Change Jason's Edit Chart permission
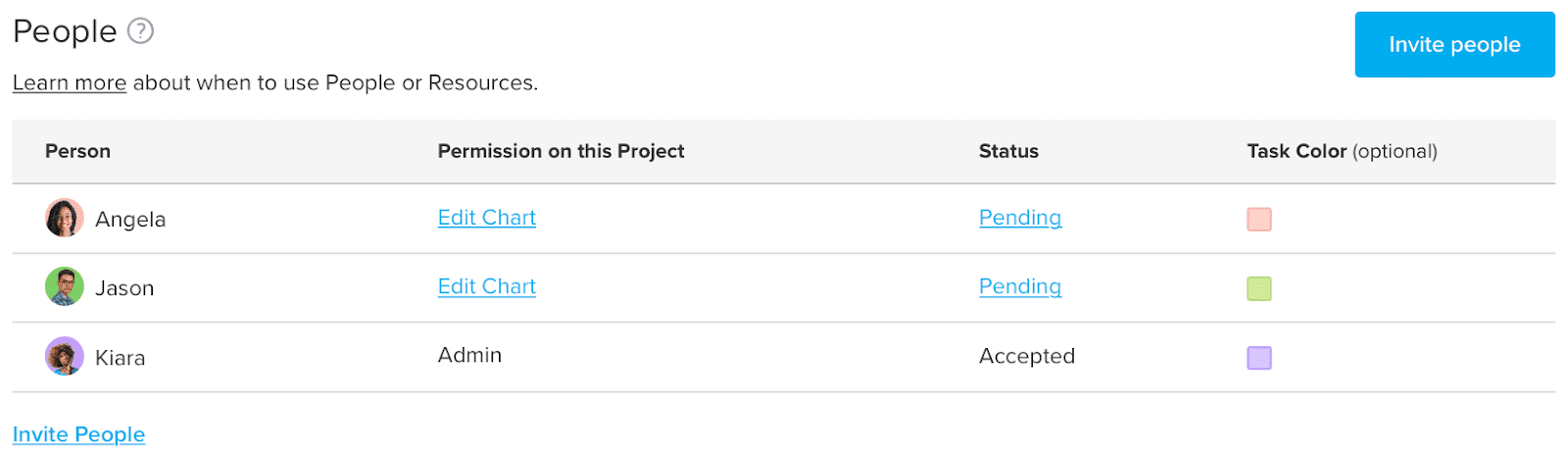 pyautogui.click(x=486, y=286)
